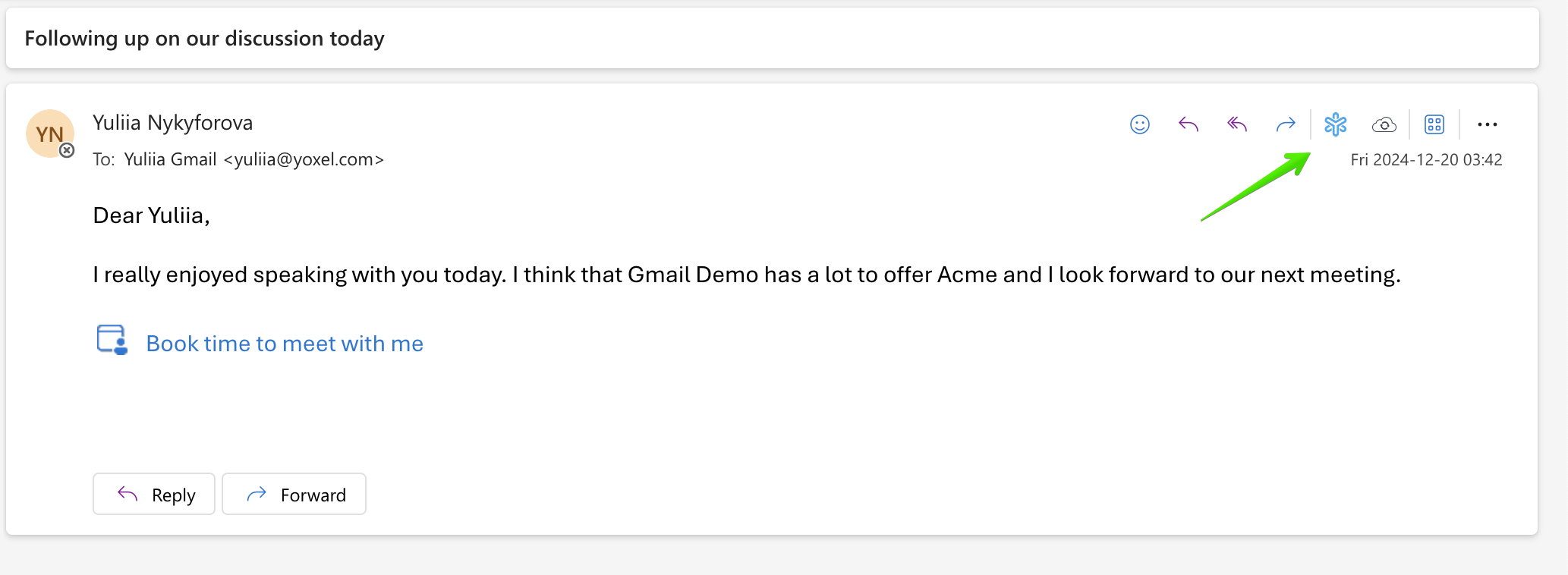The width and height of the screenshot is (1568, 575).
Task: Click the presence status badge on the avatar
Action: [x=68, y=150]
